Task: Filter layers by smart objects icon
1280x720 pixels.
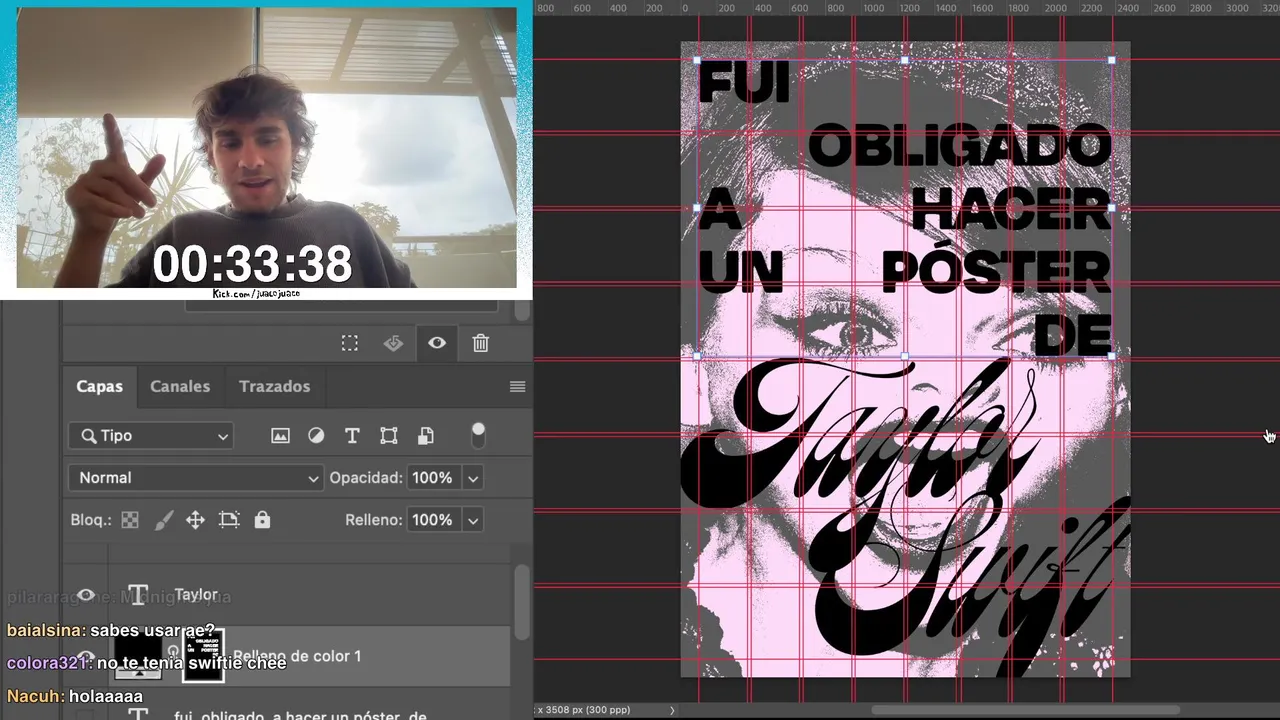Action: 425,436
